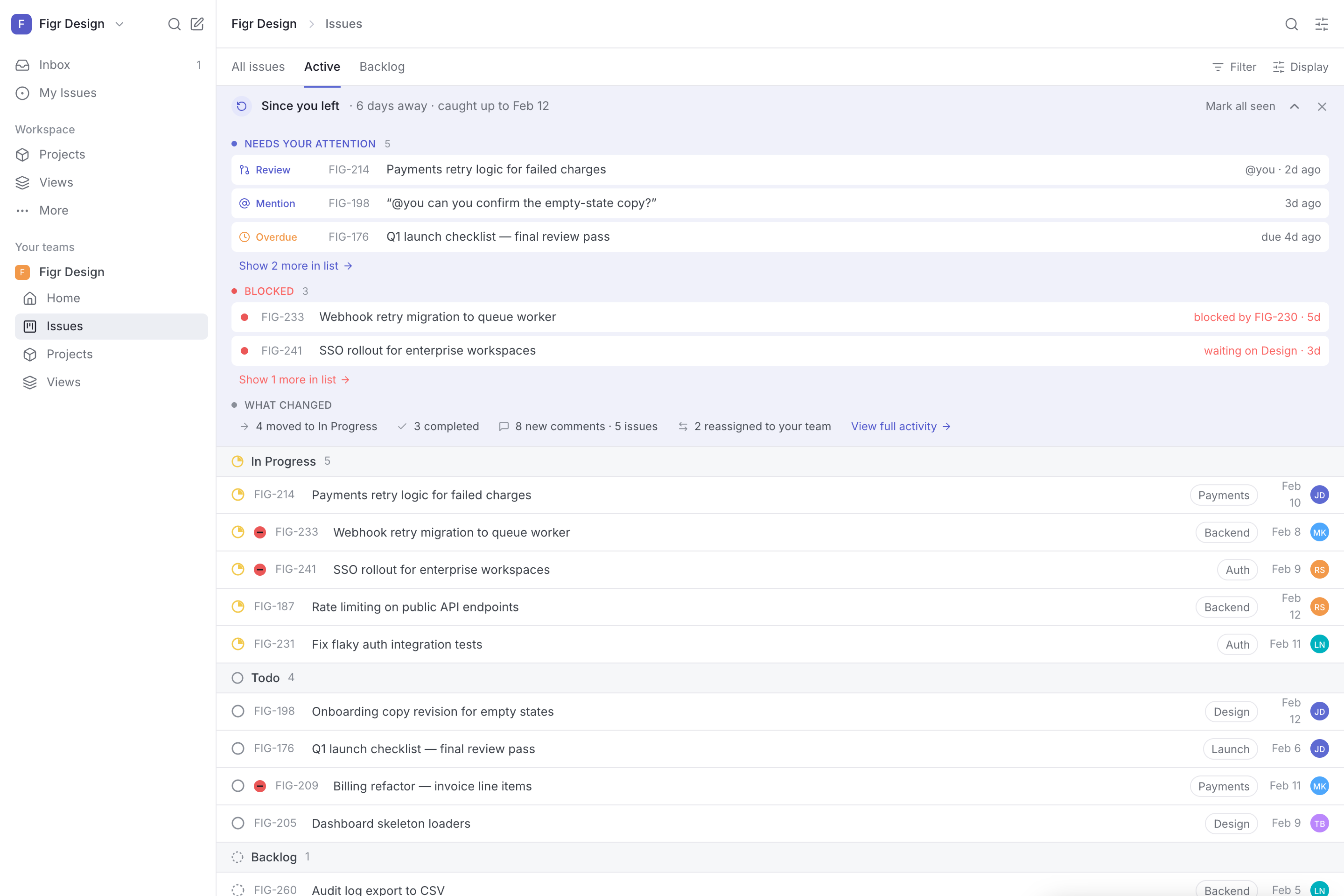Click the team Views layers icon
Viewport: 1344px width, 896px height.
[x=30, y=382]
